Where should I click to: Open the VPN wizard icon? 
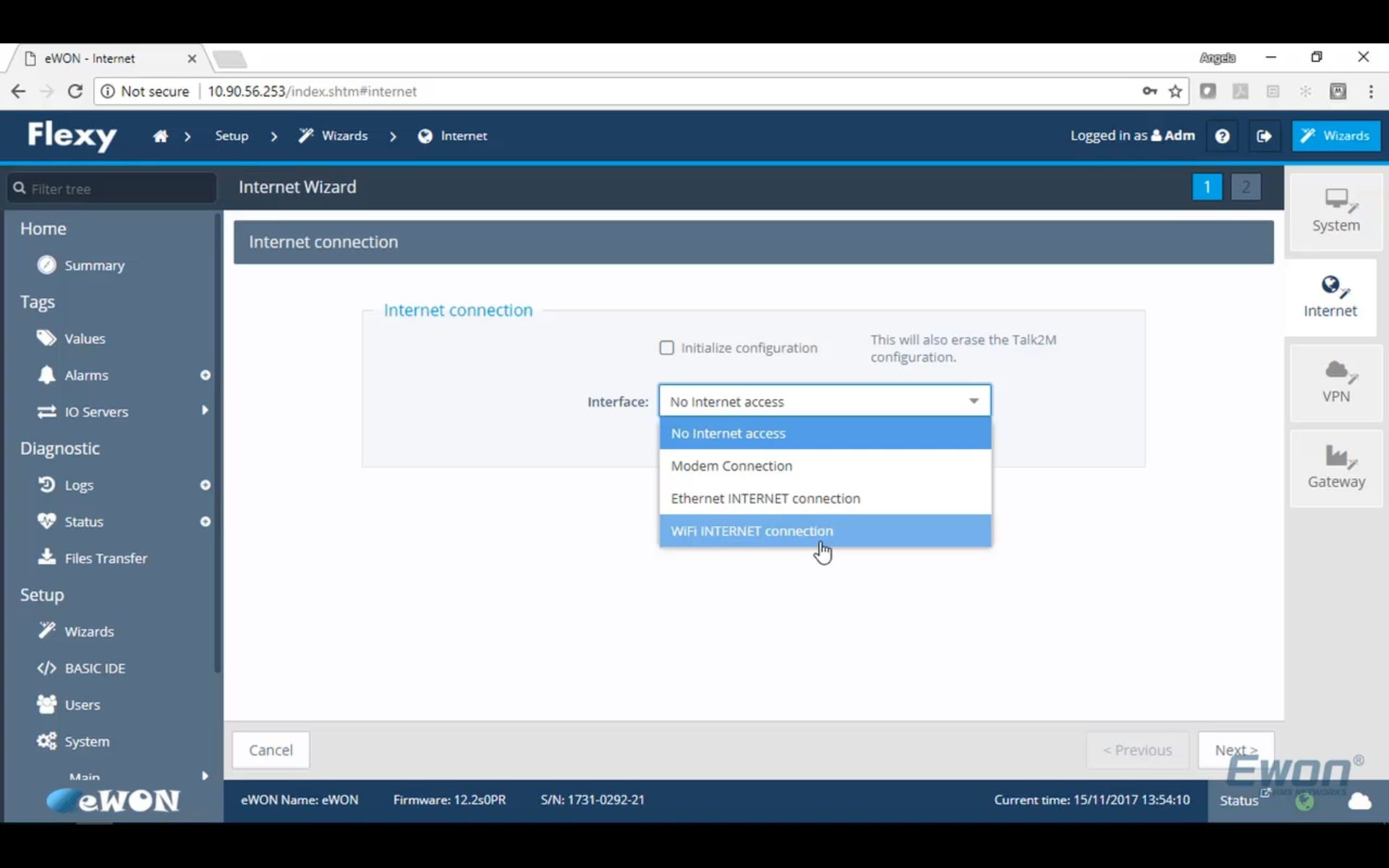tap(1335, 382)
